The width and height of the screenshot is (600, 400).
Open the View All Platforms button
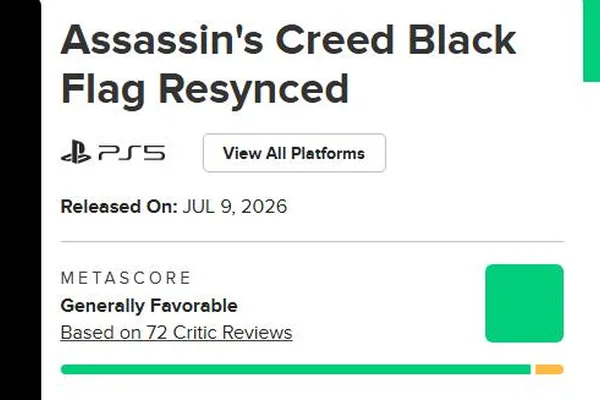[294, 153]
